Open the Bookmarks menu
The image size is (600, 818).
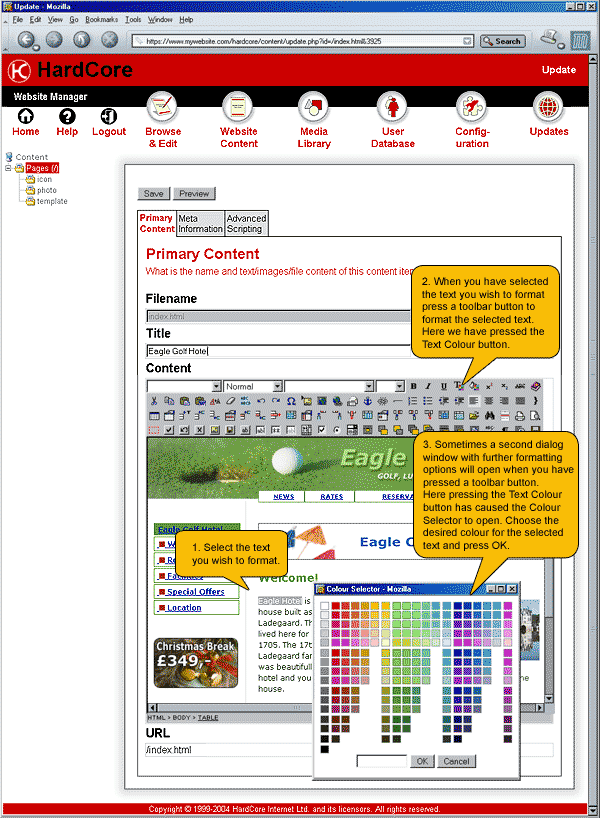(x=102, y=19)
